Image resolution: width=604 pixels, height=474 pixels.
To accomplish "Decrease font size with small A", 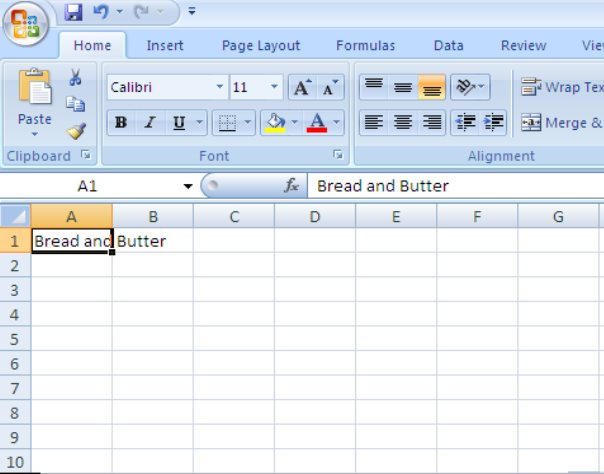I will coord(331,87).
